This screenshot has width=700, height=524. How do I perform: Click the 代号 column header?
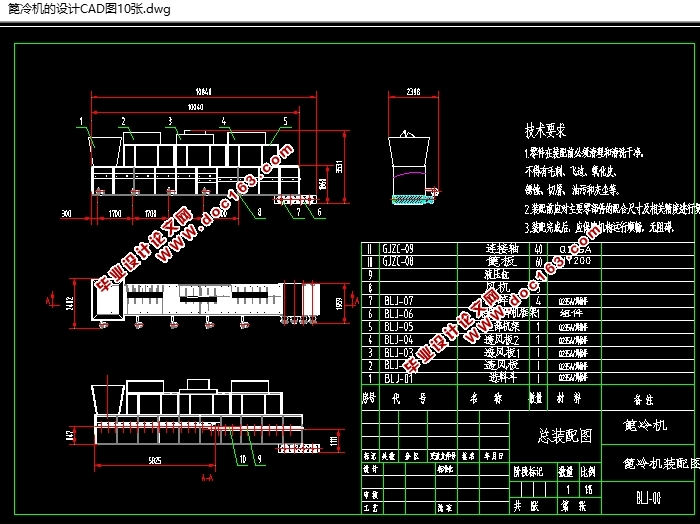point(409,398)
